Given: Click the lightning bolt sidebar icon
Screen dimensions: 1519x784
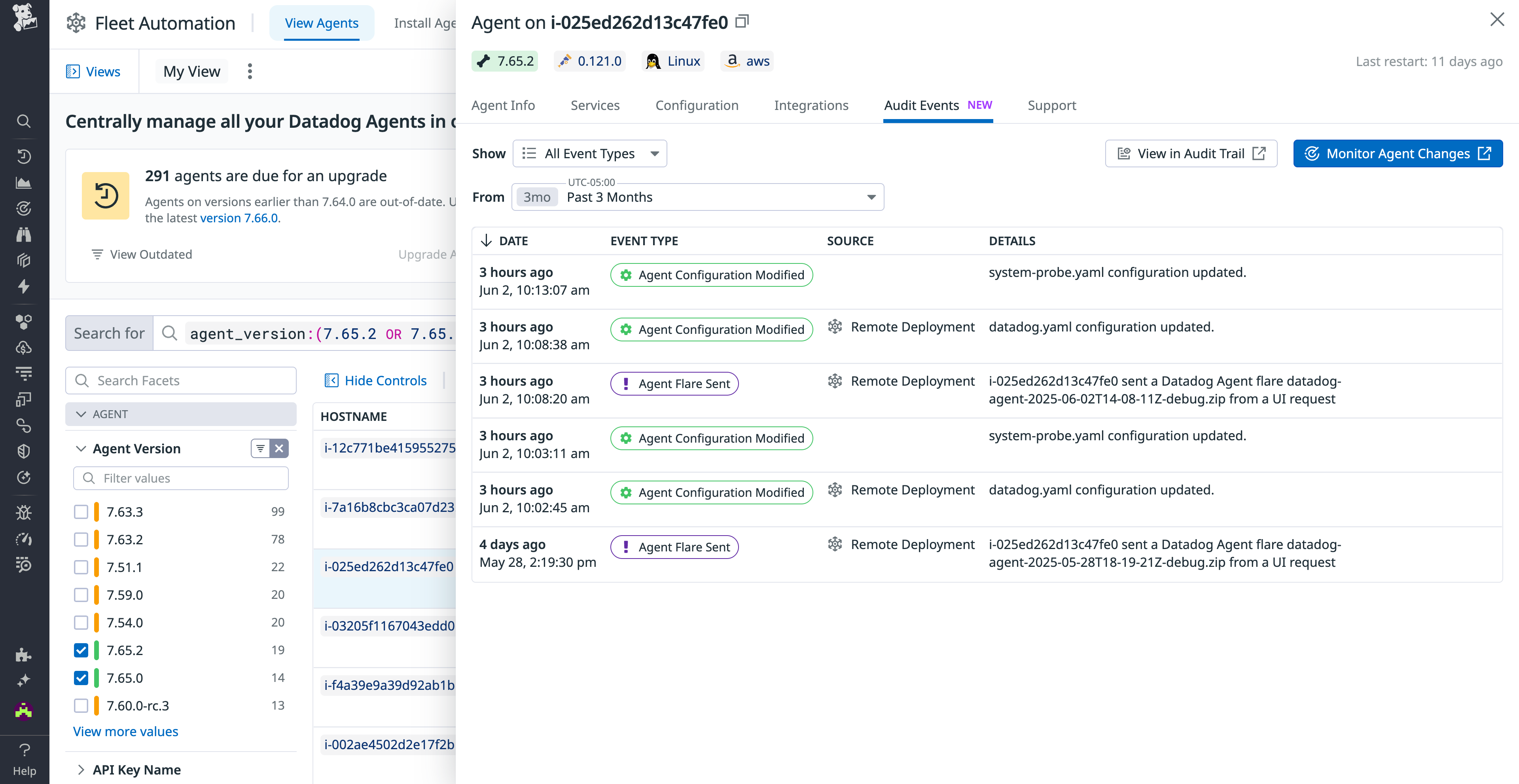Looking at the screenshot, I should [x=24, y=287].
